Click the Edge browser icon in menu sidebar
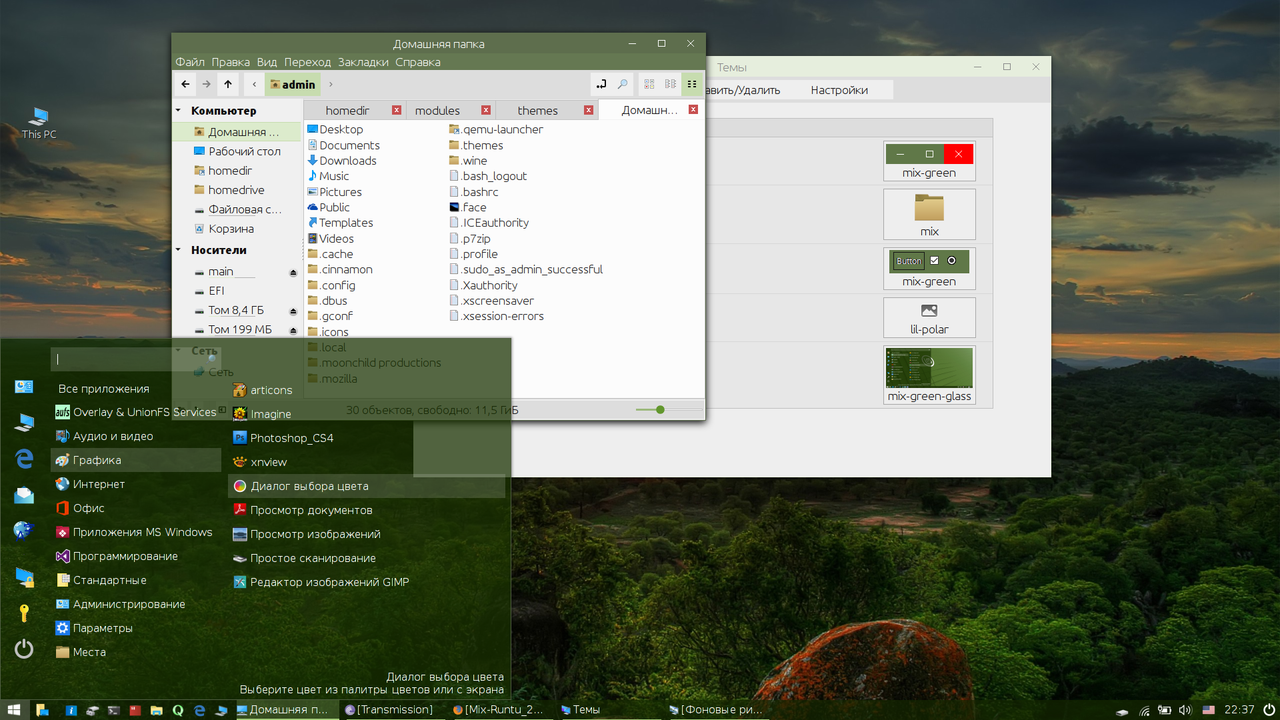Viewport: 1280px width, 720px height. [24, 458]
